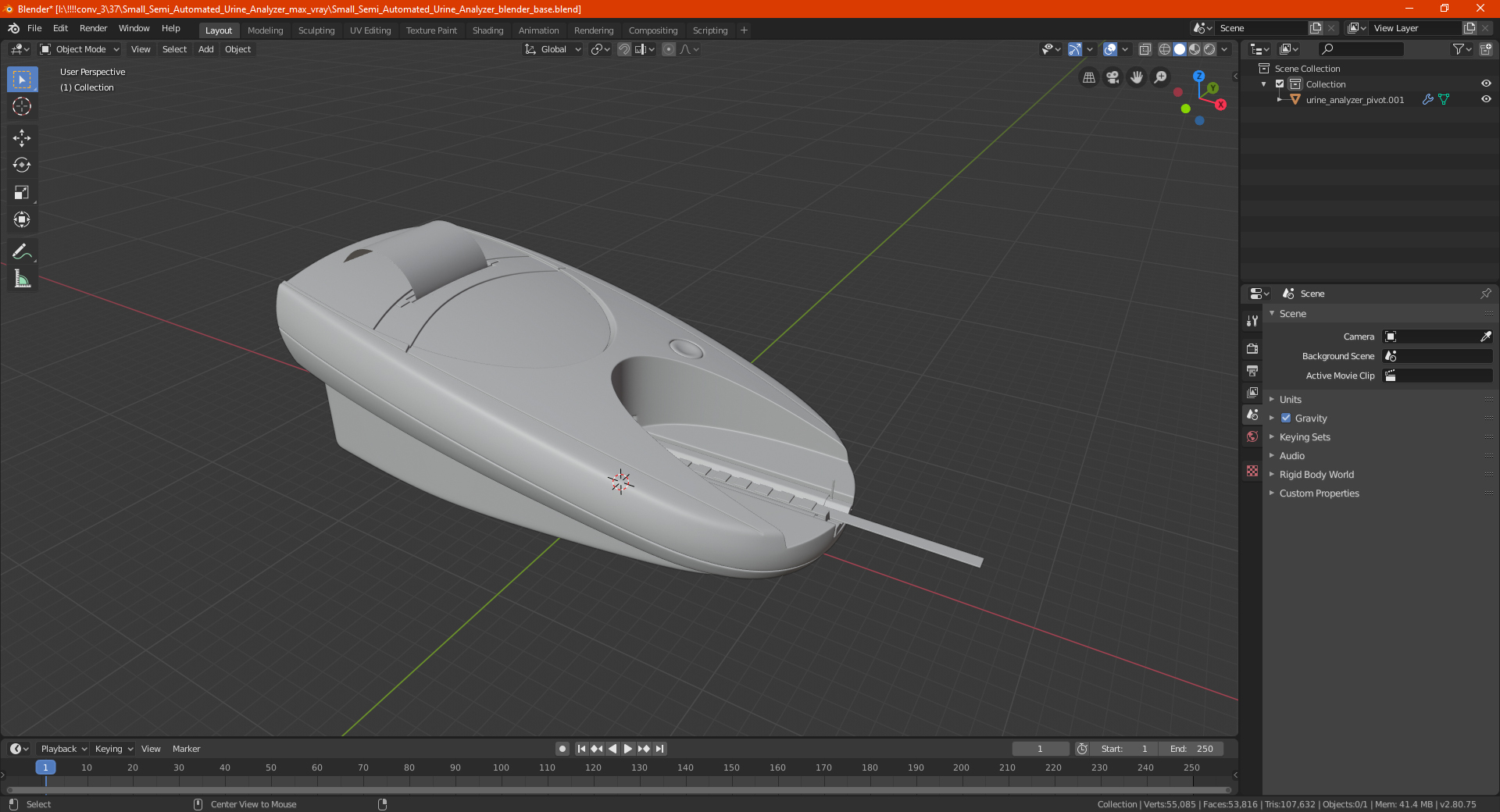Click the X axis on navigation gizmo
The height and width of the screenshot is (812, 1500).
1220,105
